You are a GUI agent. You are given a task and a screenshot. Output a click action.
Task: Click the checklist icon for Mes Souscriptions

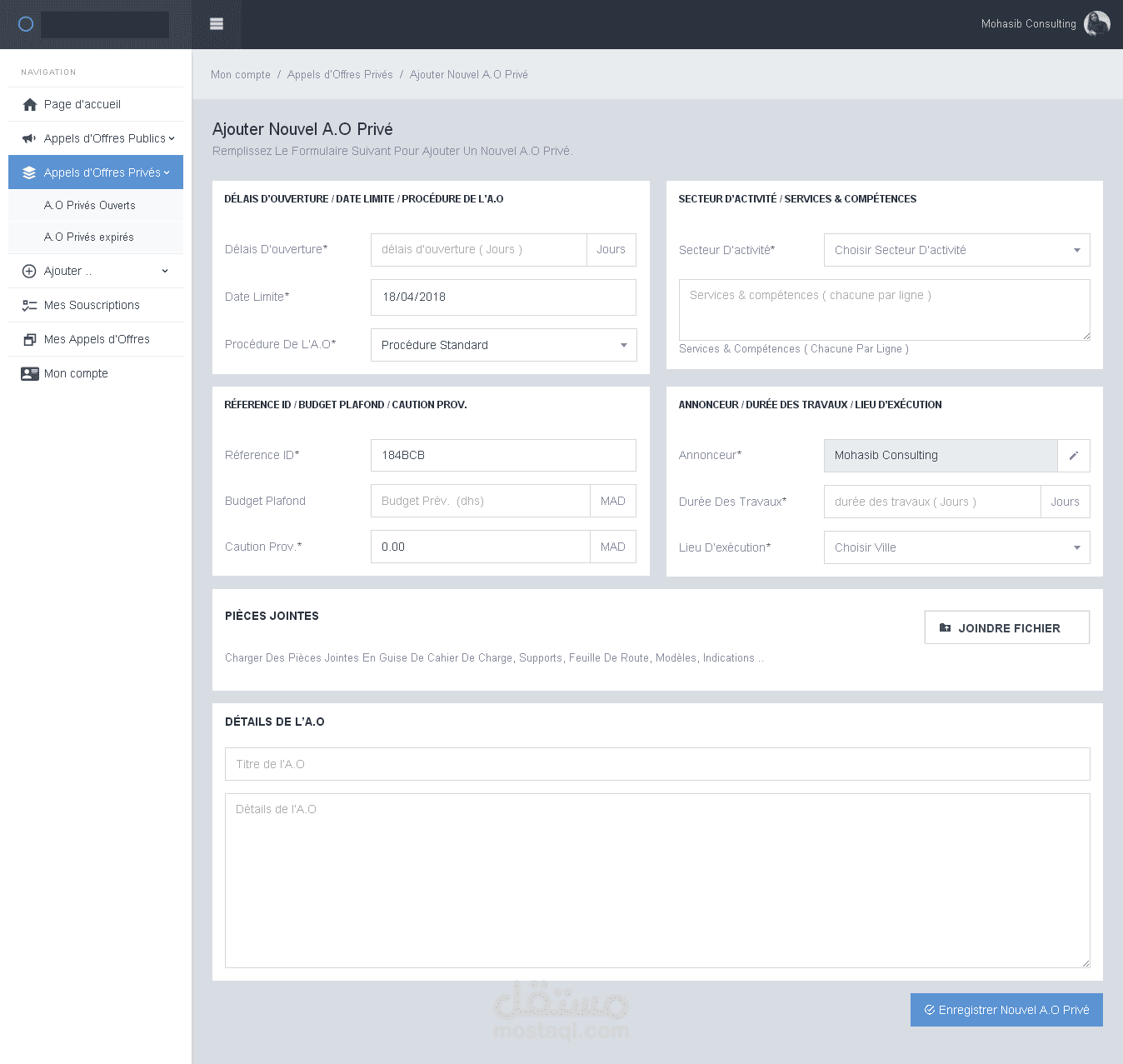click(29, 306)
